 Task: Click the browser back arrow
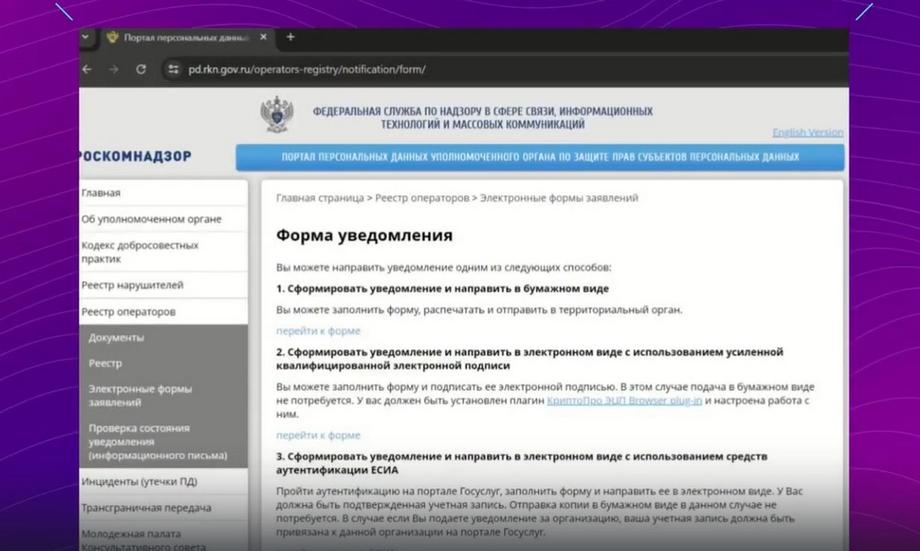87,69
